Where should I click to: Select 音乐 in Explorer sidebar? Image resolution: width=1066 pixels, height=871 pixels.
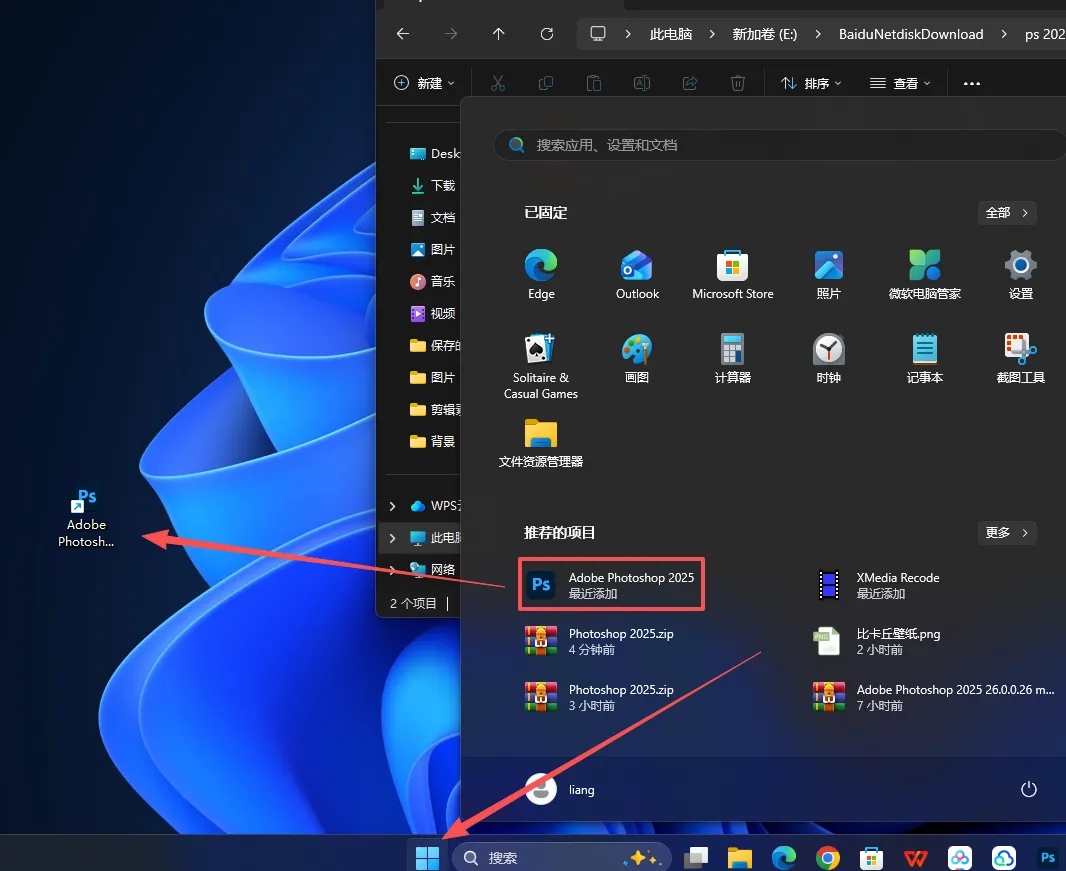tap(433, 281)
